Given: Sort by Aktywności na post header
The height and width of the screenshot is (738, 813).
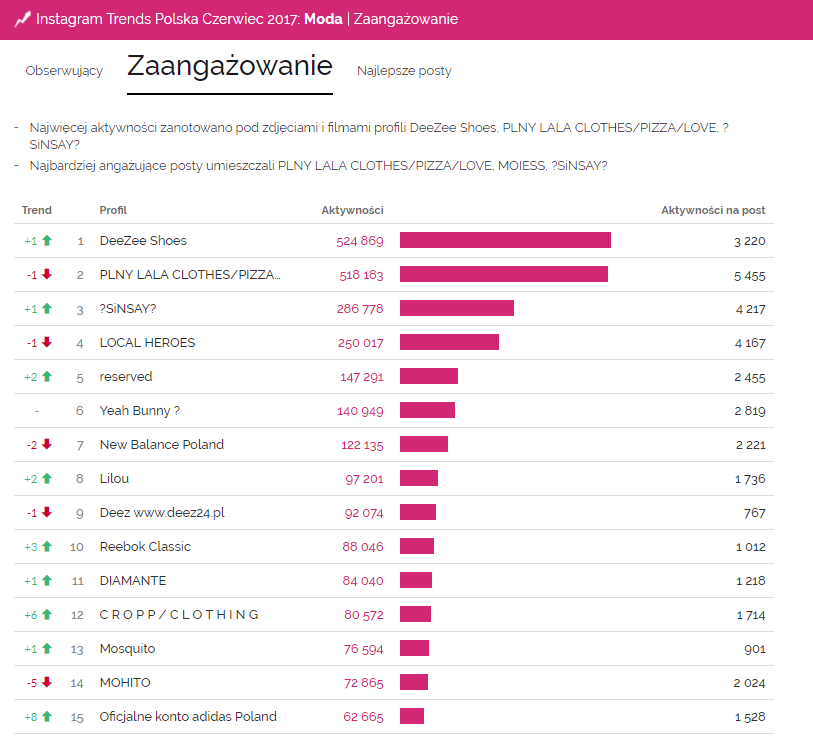Looking at the screenshot, I should [x=713, y=210].
